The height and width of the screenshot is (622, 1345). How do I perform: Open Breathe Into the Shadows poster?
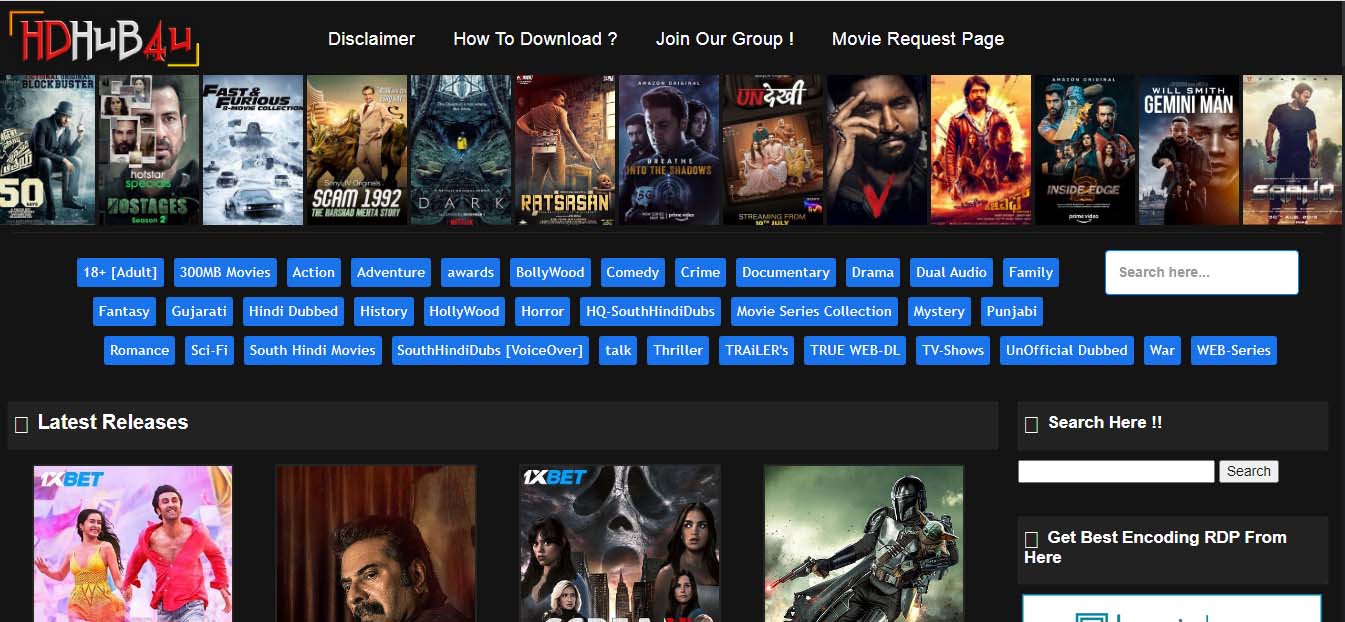(669, 150)
